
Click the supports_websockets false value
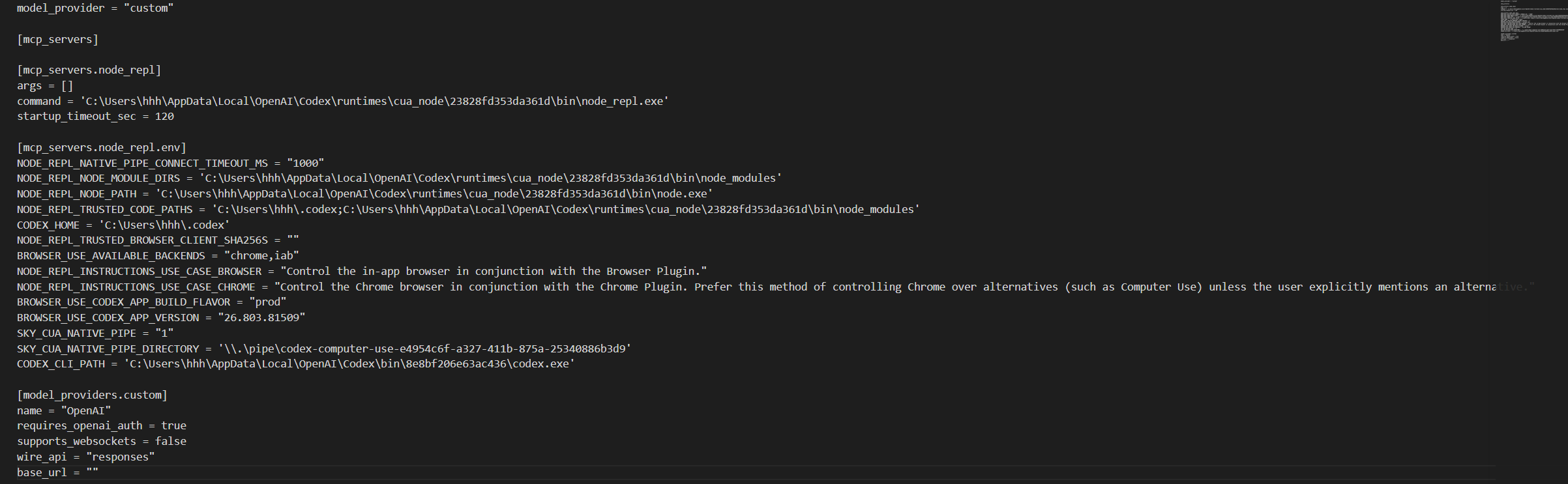point(171,441)
